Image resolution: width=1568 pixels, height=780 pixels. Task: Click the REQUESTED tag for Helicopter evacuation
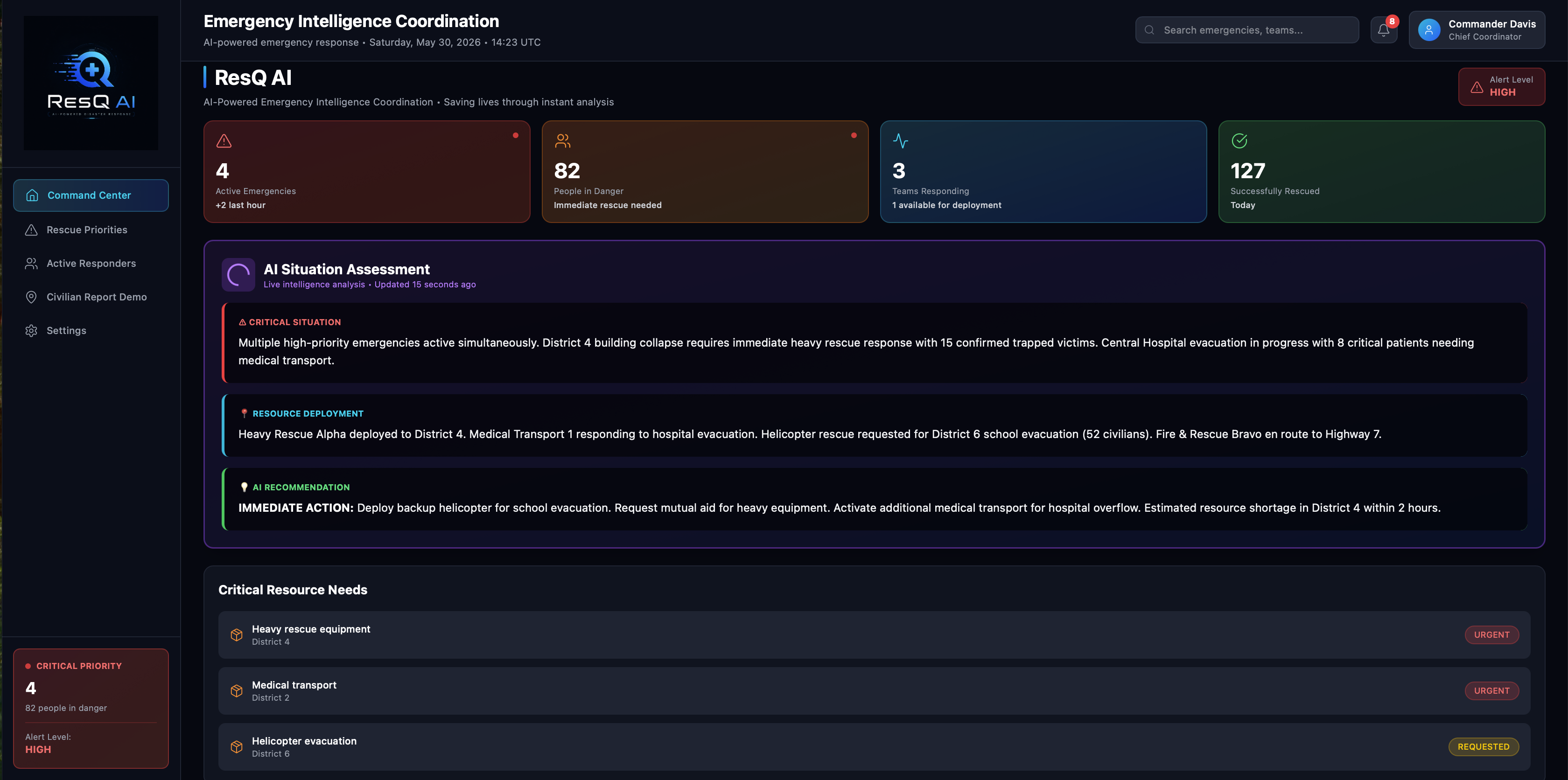[1484, 746]
